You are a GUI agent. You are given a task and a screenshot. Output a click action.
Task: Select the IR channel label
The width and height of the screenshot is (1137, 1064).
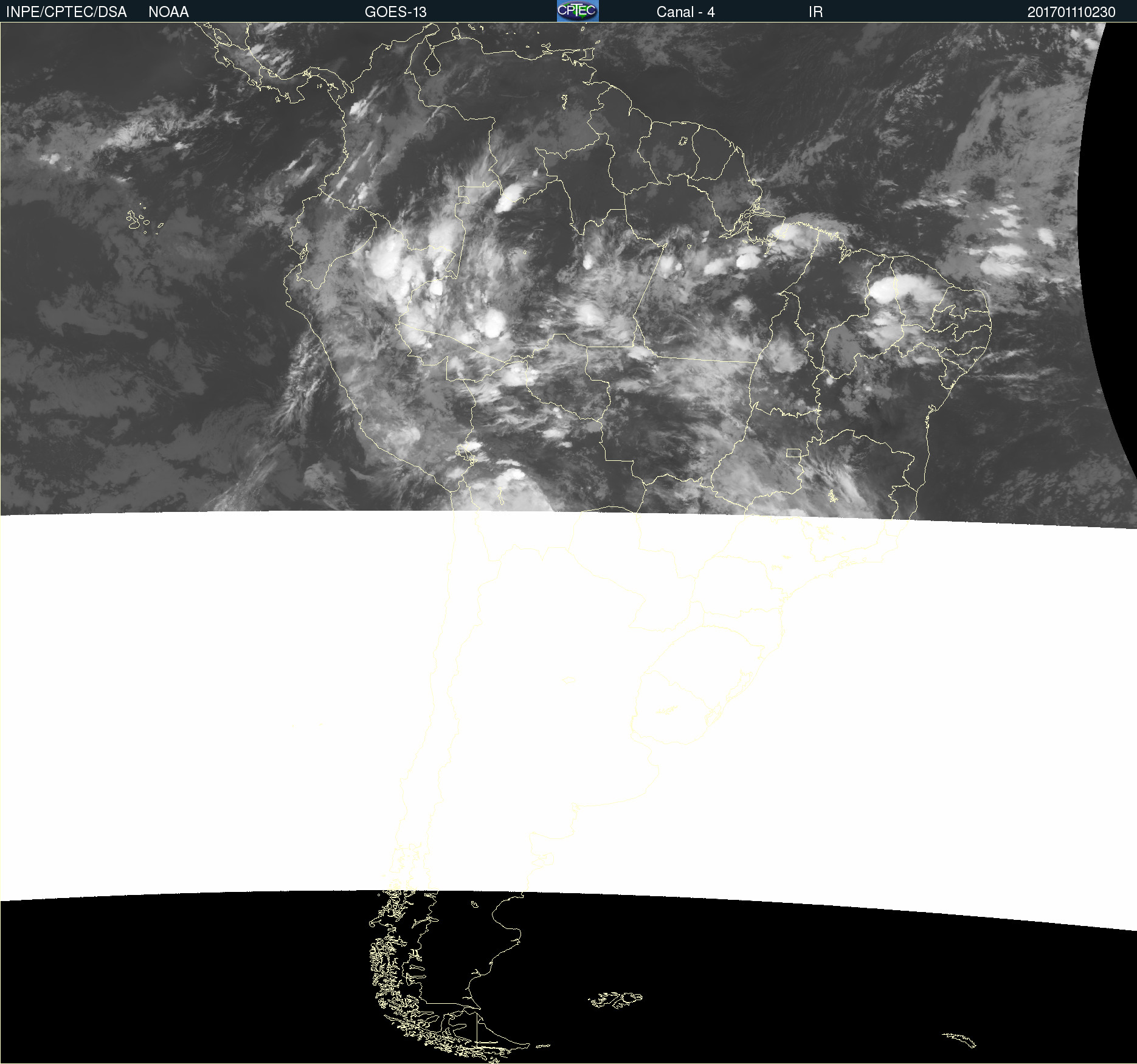coord(815,12)
